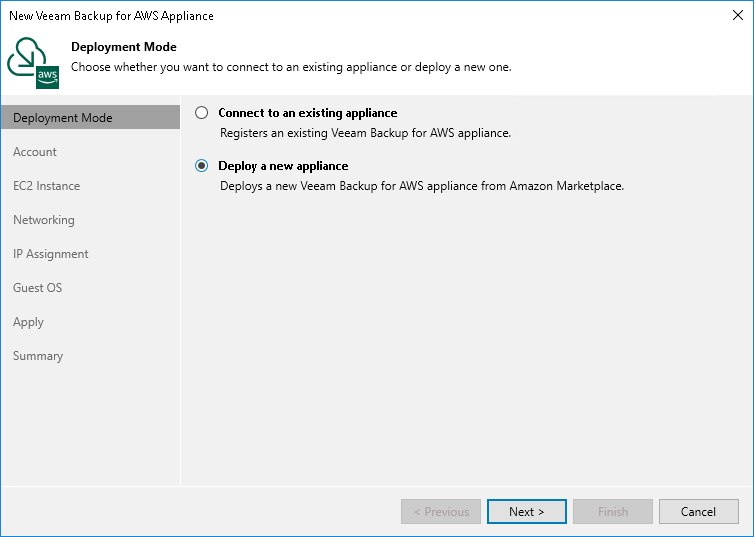This screenshot has width=754, height=537.
Task: Cancel the appliance wizard
Action: coord(698,512)
